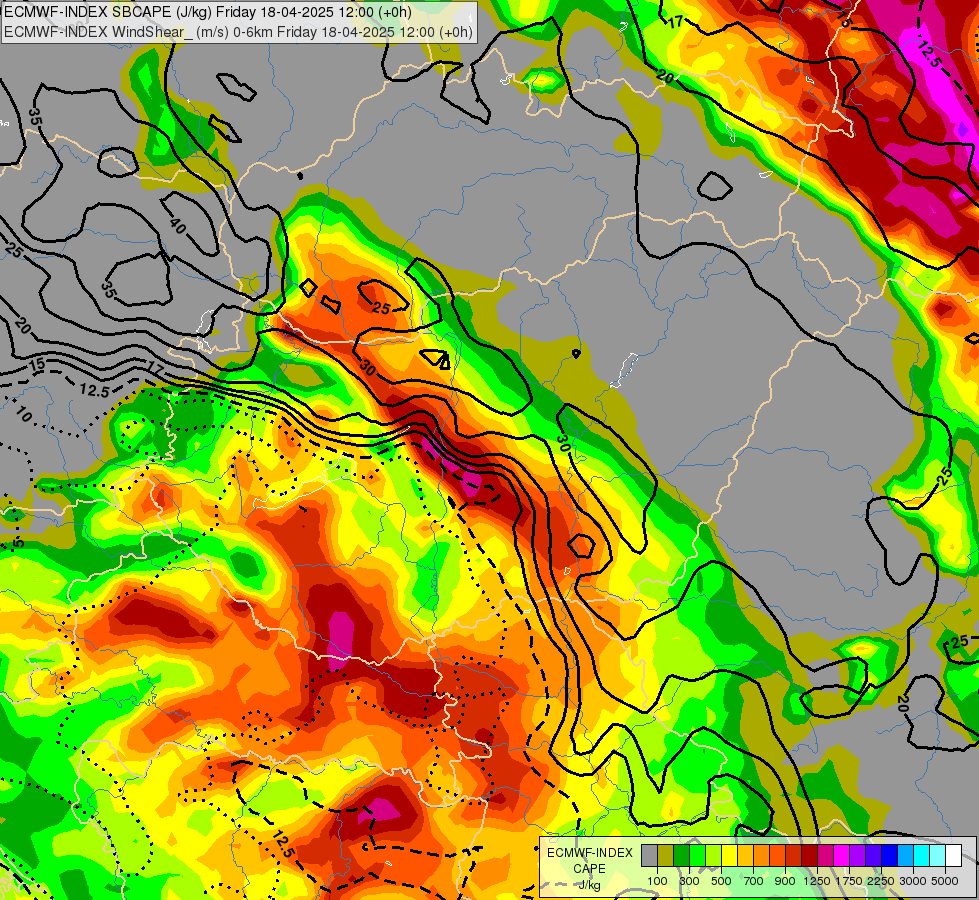
Task: Click the '700' legend scale label
Action: tap(754, 881)
